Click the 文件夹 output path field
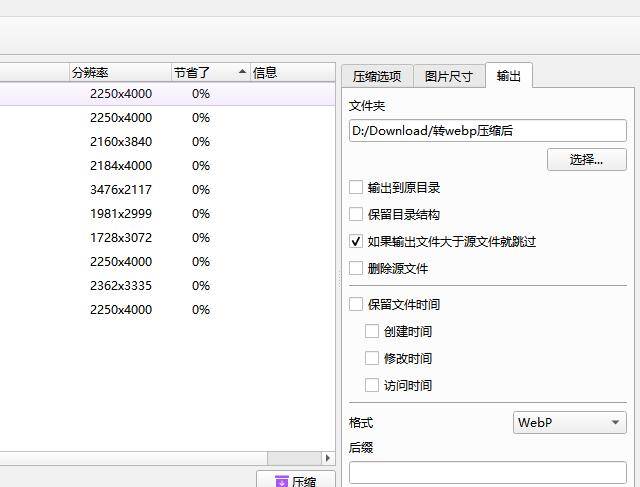640x487 pixels. pos(488,131)
